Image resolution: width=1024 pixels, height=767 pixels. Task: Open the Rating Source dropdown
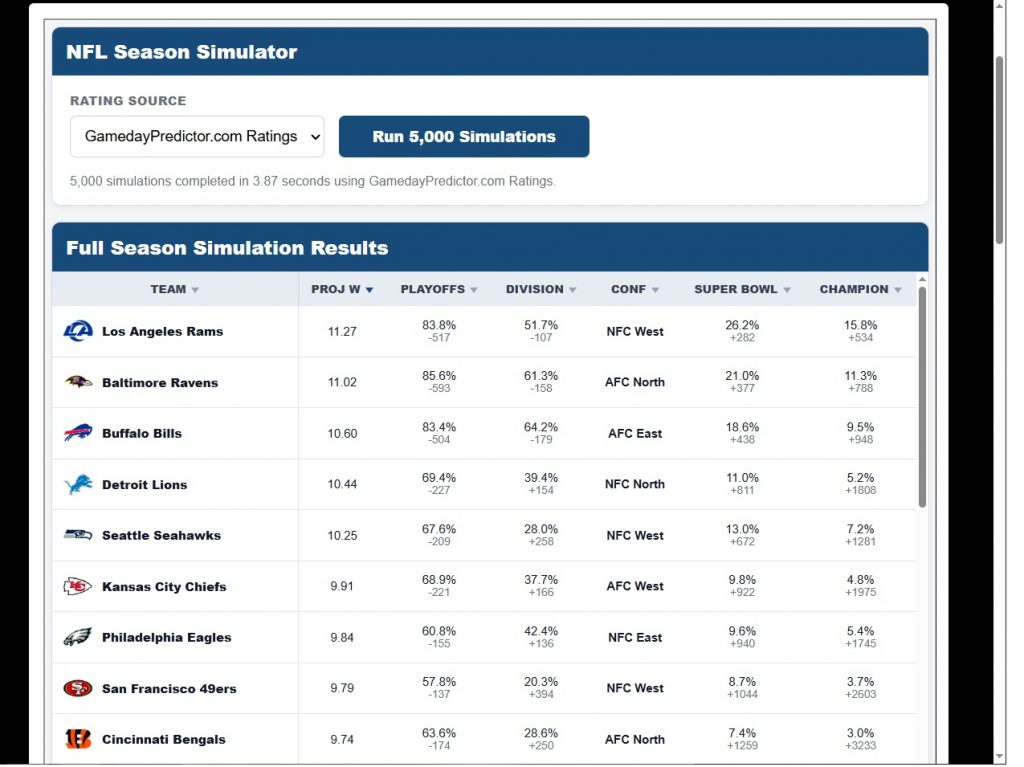[x=197, y=137]
